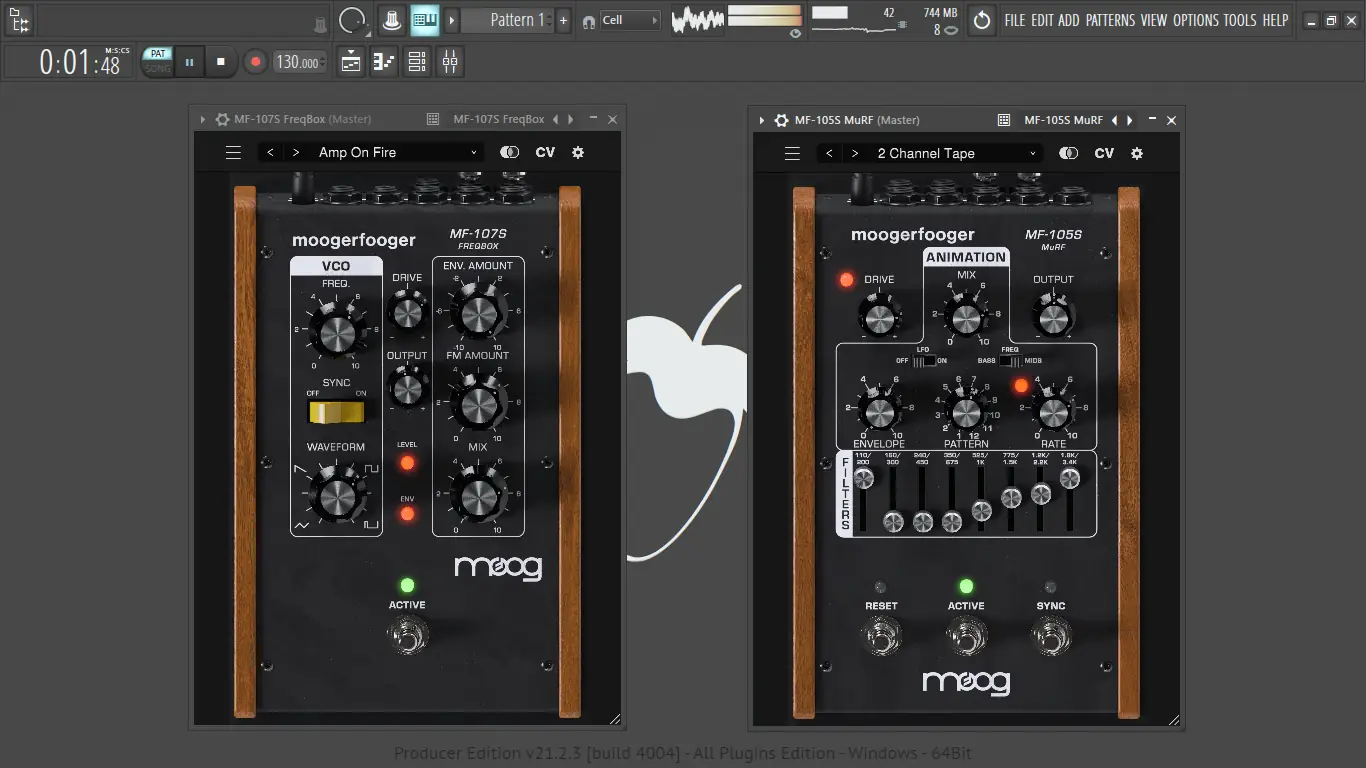The height and width of the screenshot is (768, 1366).
Task: Click the CV button in FreqBox
Action: tap(545, 153)
